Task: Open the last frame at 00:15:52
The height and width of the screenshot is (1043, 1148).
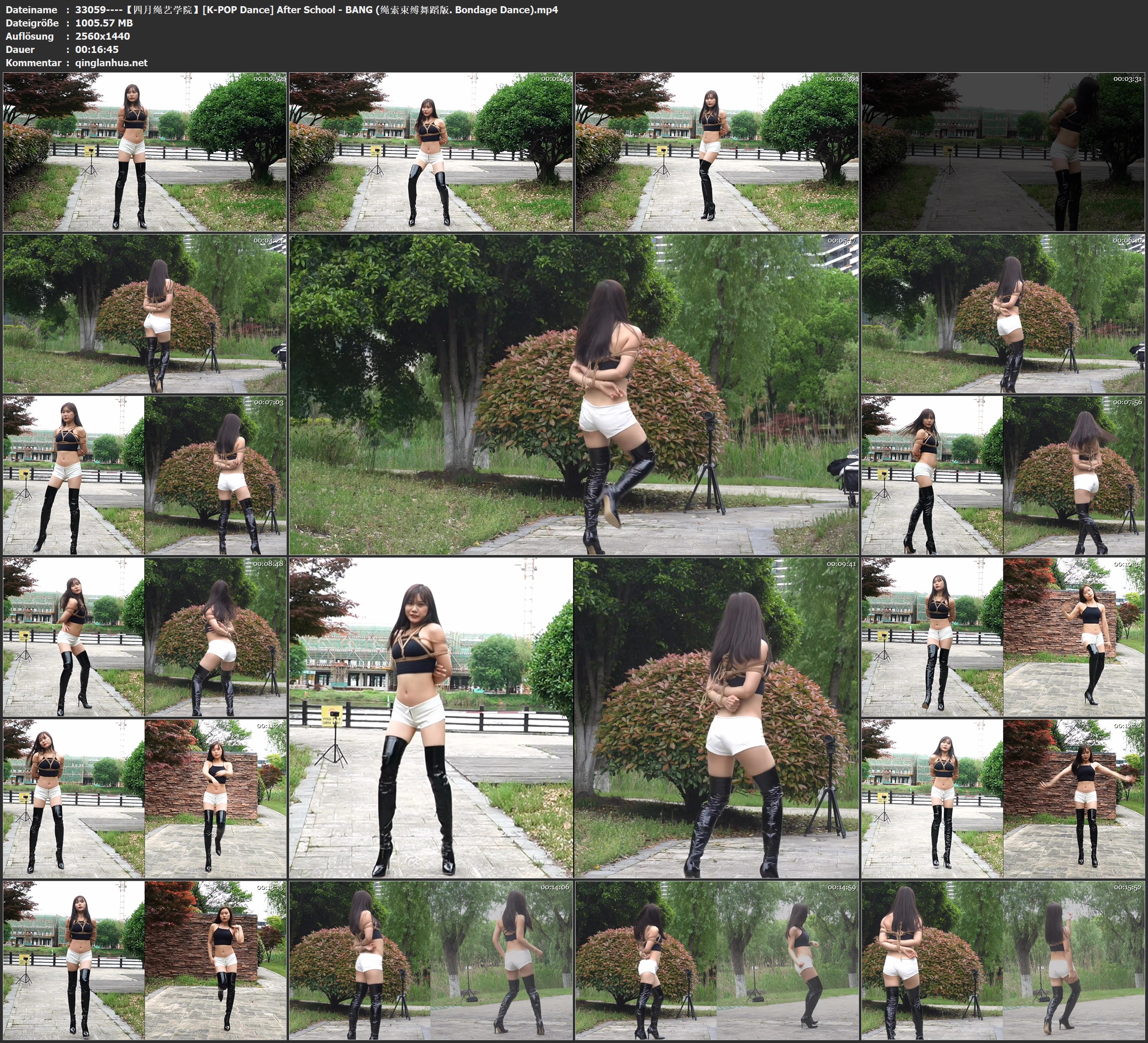Action: click(1003, 960)
